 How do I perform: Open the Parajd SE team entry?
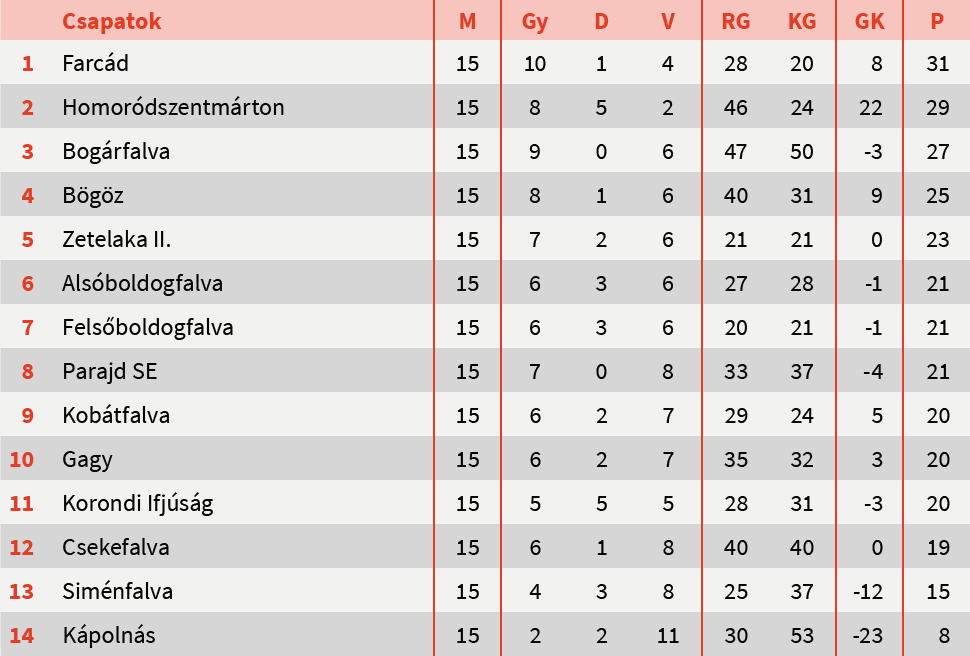(x=110, y=372)
